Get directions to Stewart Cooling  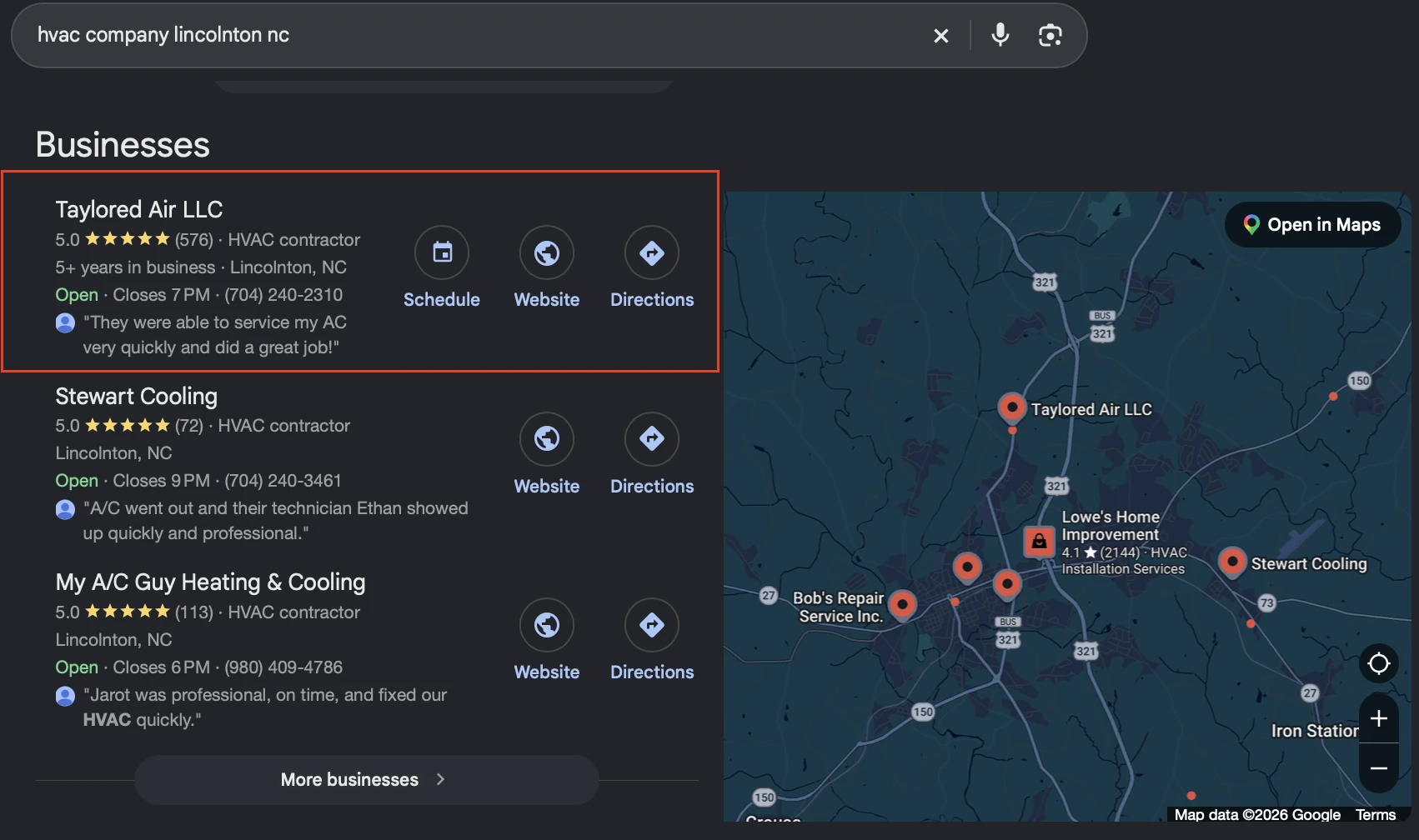(652, 438)
